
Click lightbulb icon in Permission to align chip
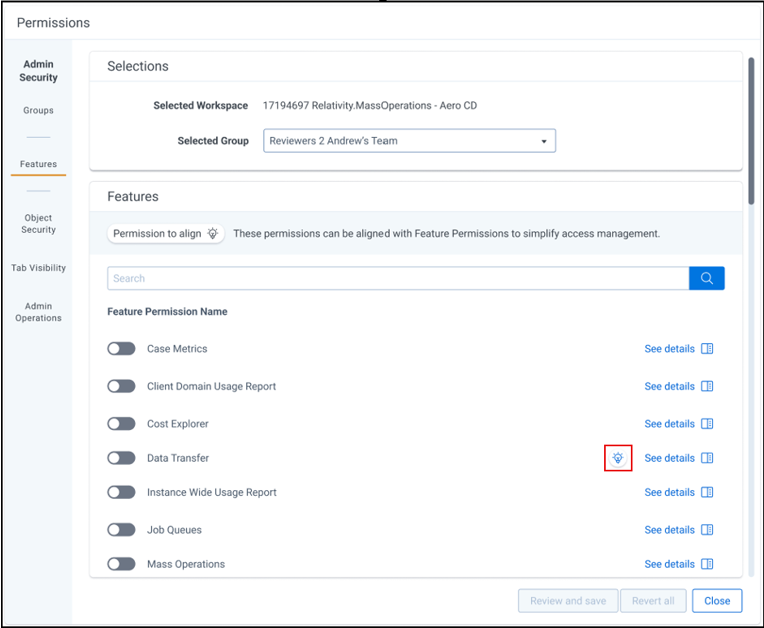pos(212,233)
